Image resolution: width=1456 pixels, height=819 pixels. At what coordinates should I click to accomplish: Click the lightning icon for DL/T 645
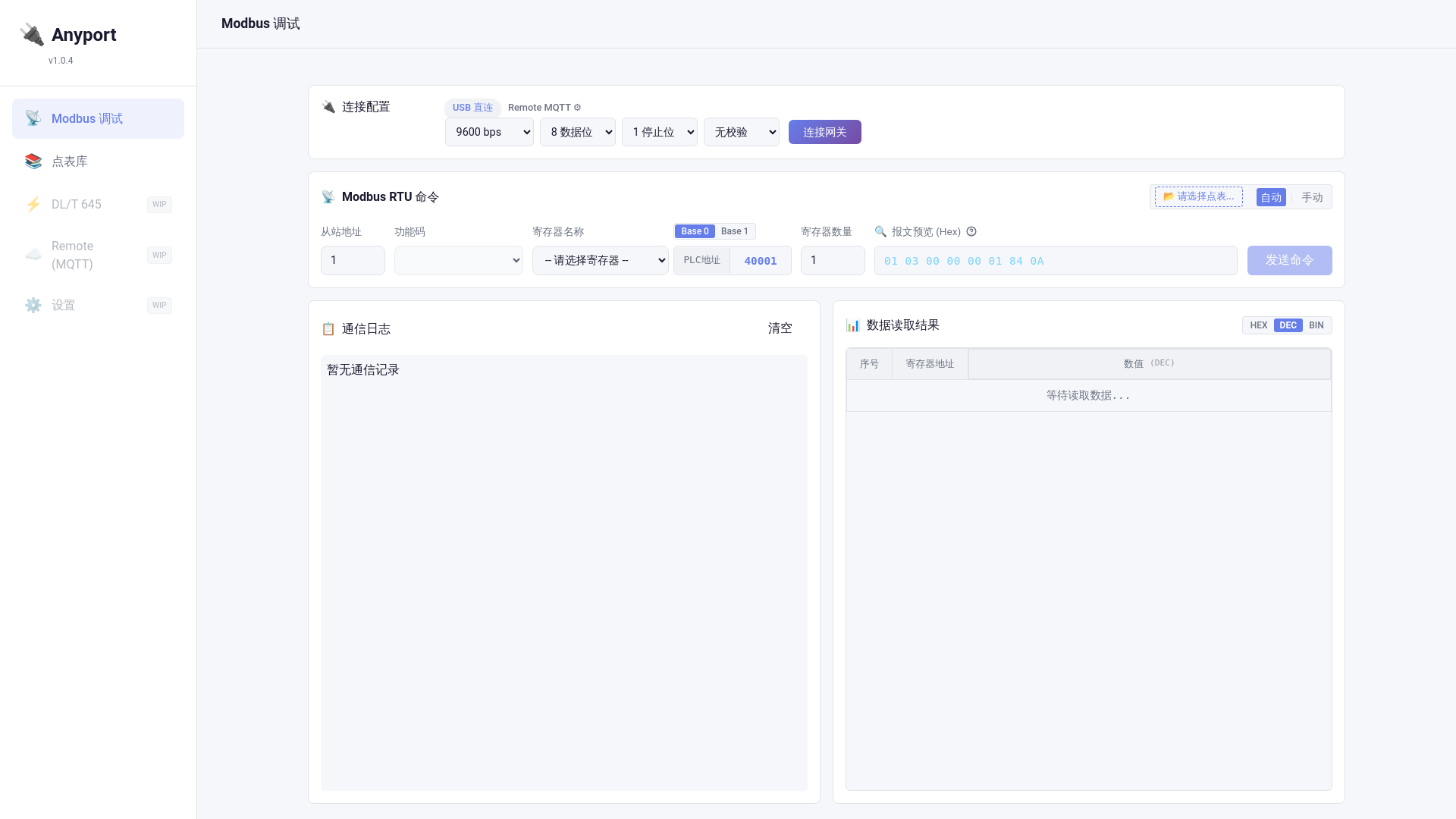tap(33, 204)
